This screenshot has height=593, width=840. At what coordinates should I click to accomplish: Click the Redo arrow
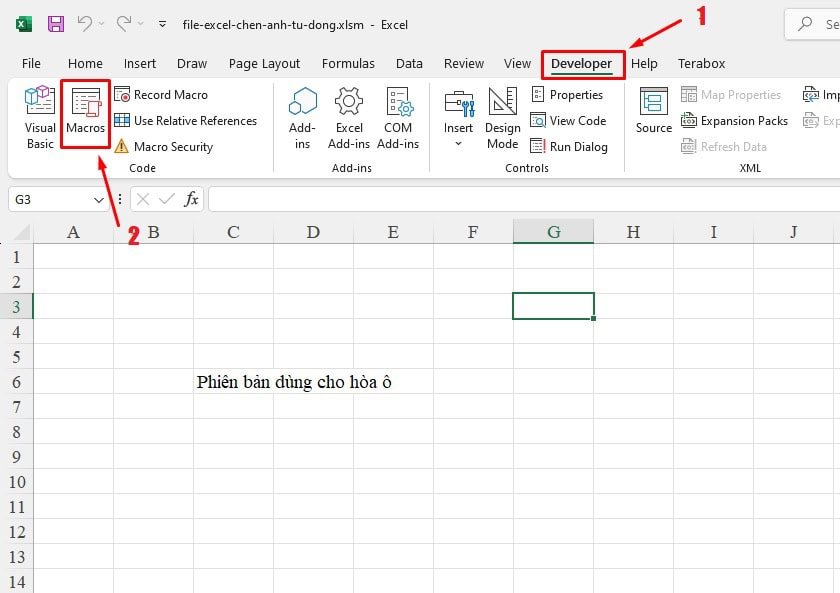coord(124,24)
